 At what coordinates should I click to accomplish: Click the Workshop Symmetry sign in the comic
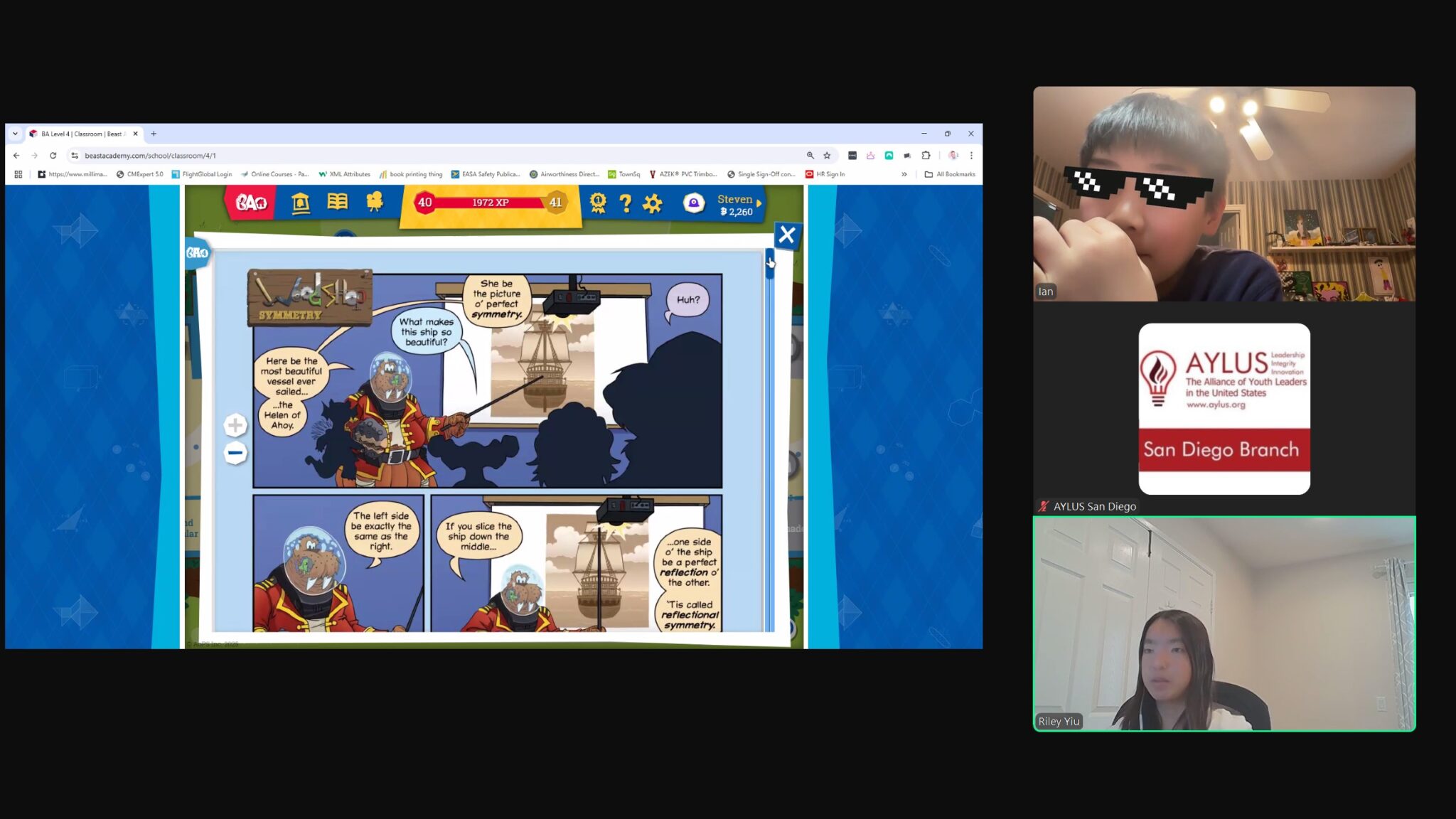(309, 298)
